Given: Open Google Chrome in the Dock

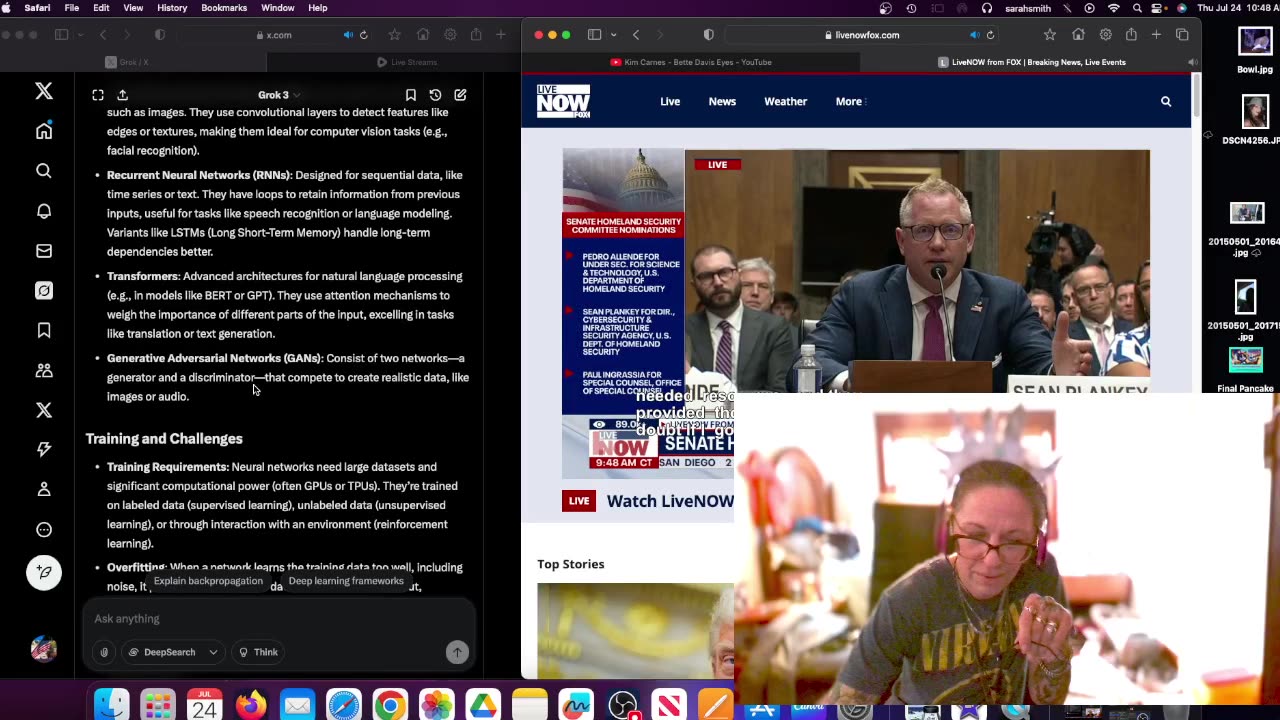Looking at the screenshot, I should point(390,705).
